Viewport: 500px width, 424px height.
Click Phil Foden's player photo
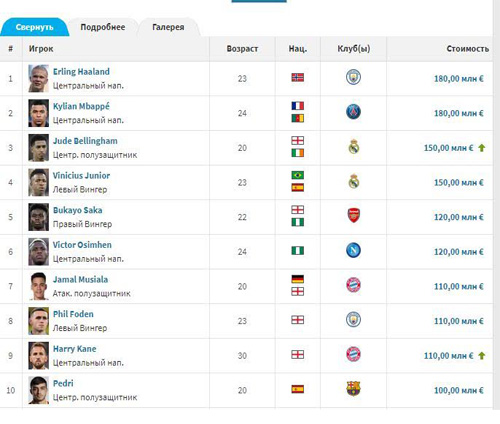click(x=38, y=321)
